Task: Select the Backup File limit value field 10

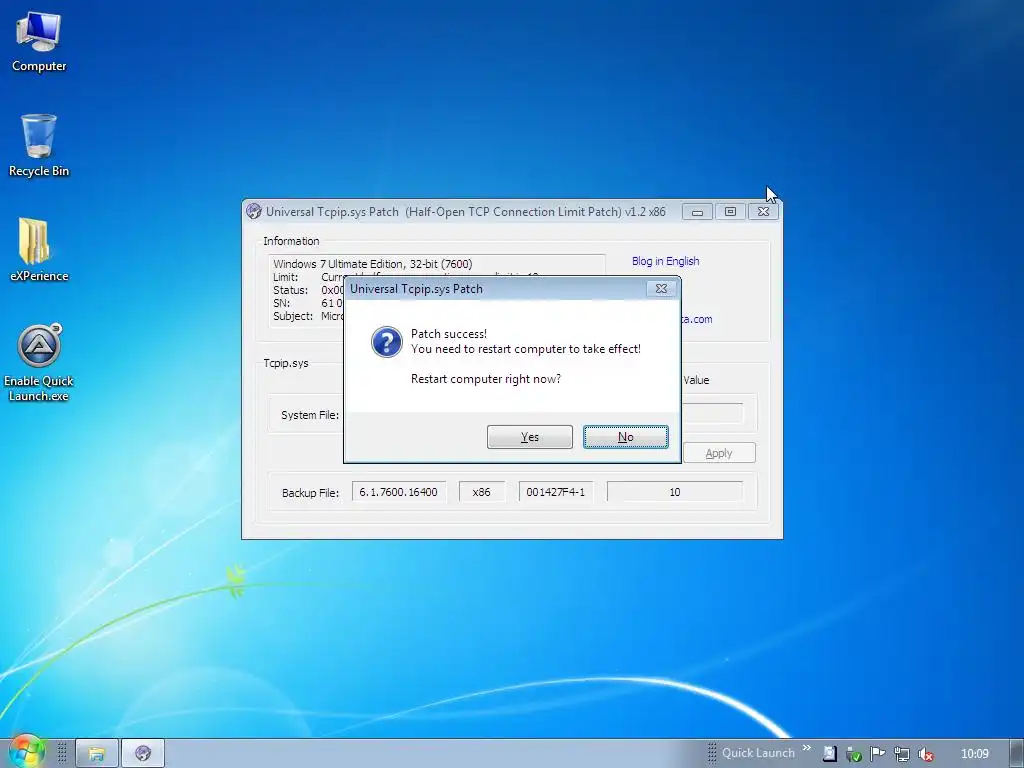Action: coord(675,492)
